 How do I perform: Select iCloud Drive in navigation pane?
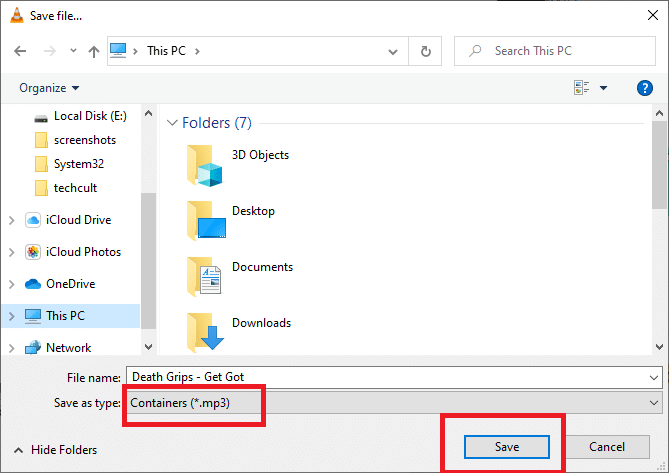click(79, 220)
